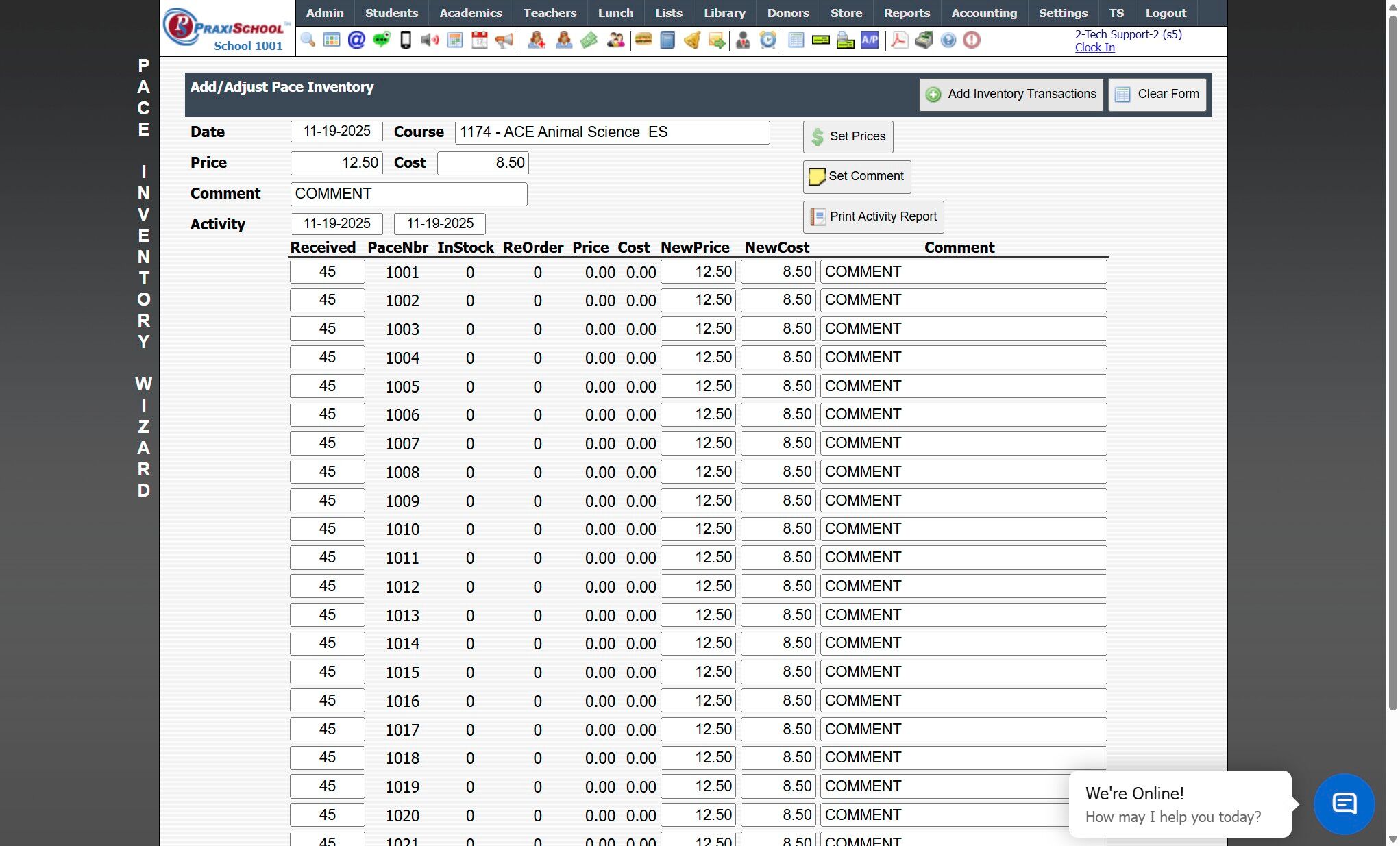Click the green chat bubble icon
This screenshot has height=846, width=1400.
[382, 40]
